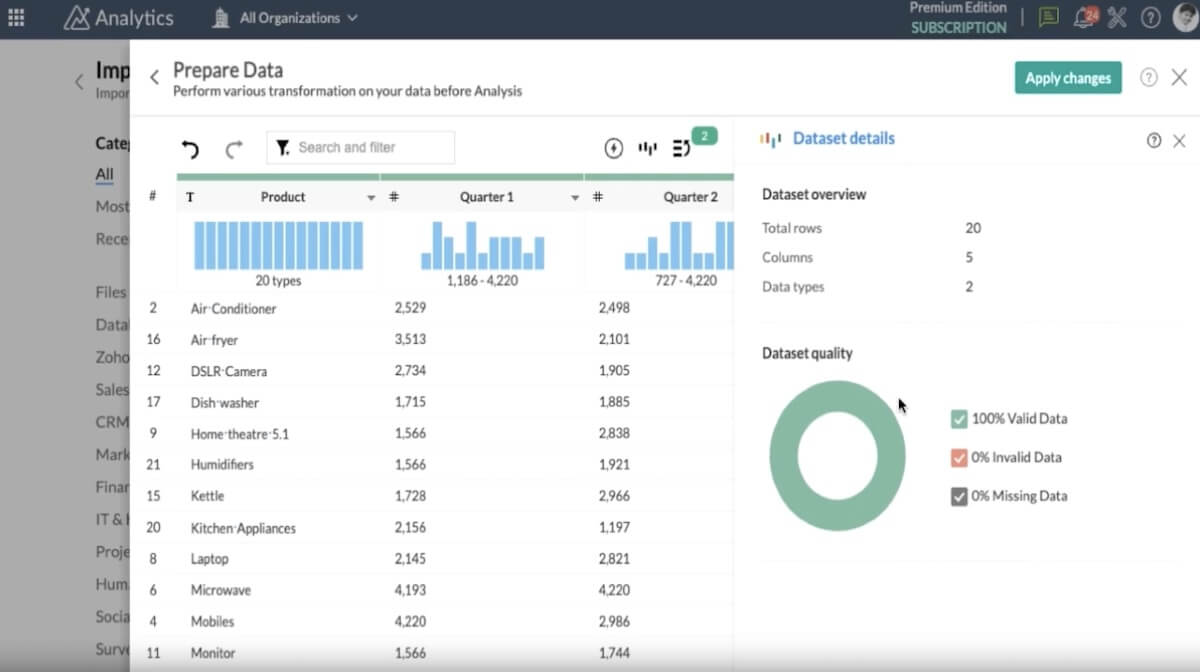Select the DSLR Camera product cell
1200x672 pixels.
click(229, 371)
